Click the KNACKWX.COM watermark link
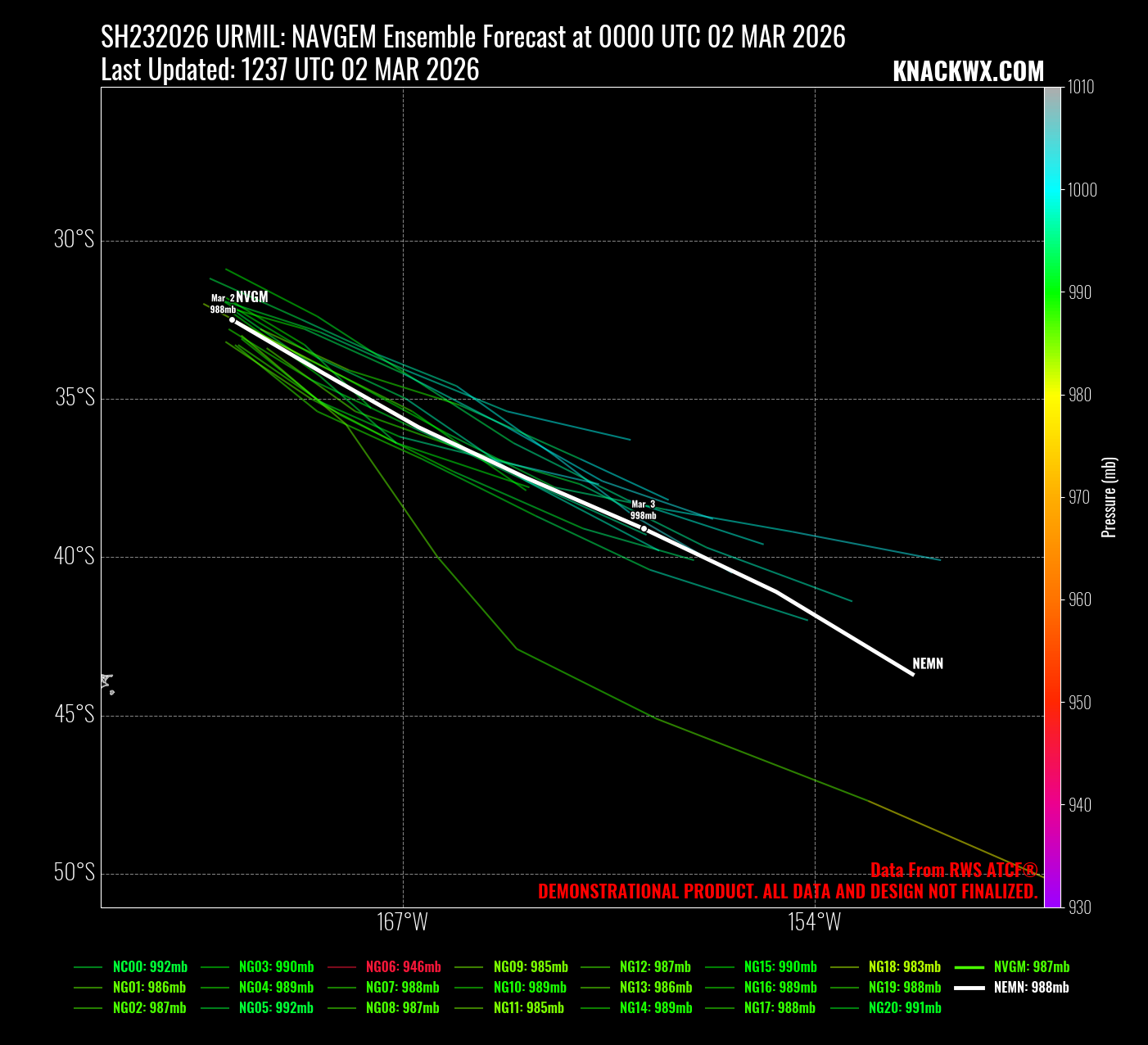Viewport: 1148px width, 1045px height. [x=968, y=72]
